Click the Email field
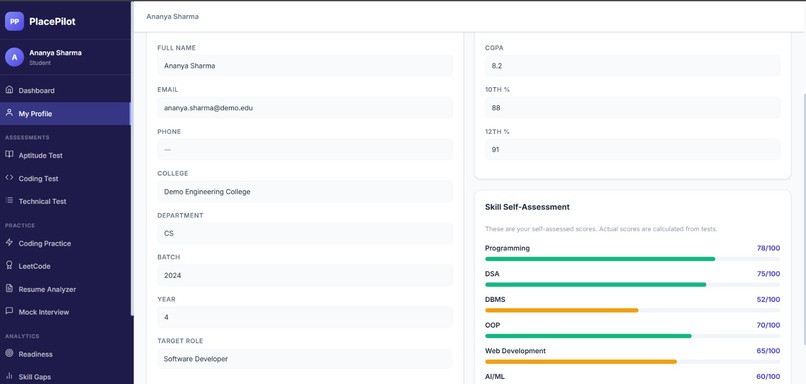 [x=305, y=108]
